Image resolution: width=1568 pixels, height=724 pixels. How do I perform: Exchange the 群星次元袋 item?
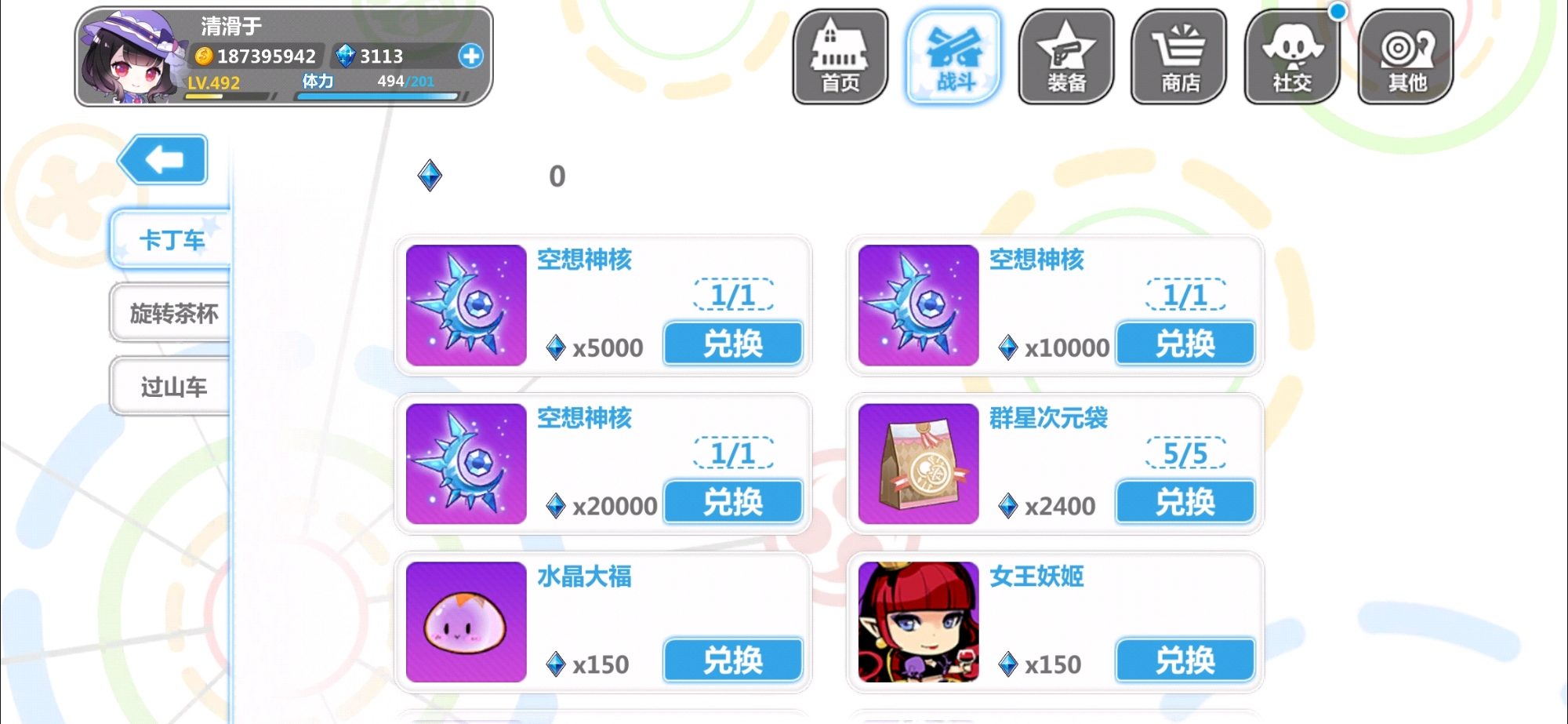tap(1185, 501)
